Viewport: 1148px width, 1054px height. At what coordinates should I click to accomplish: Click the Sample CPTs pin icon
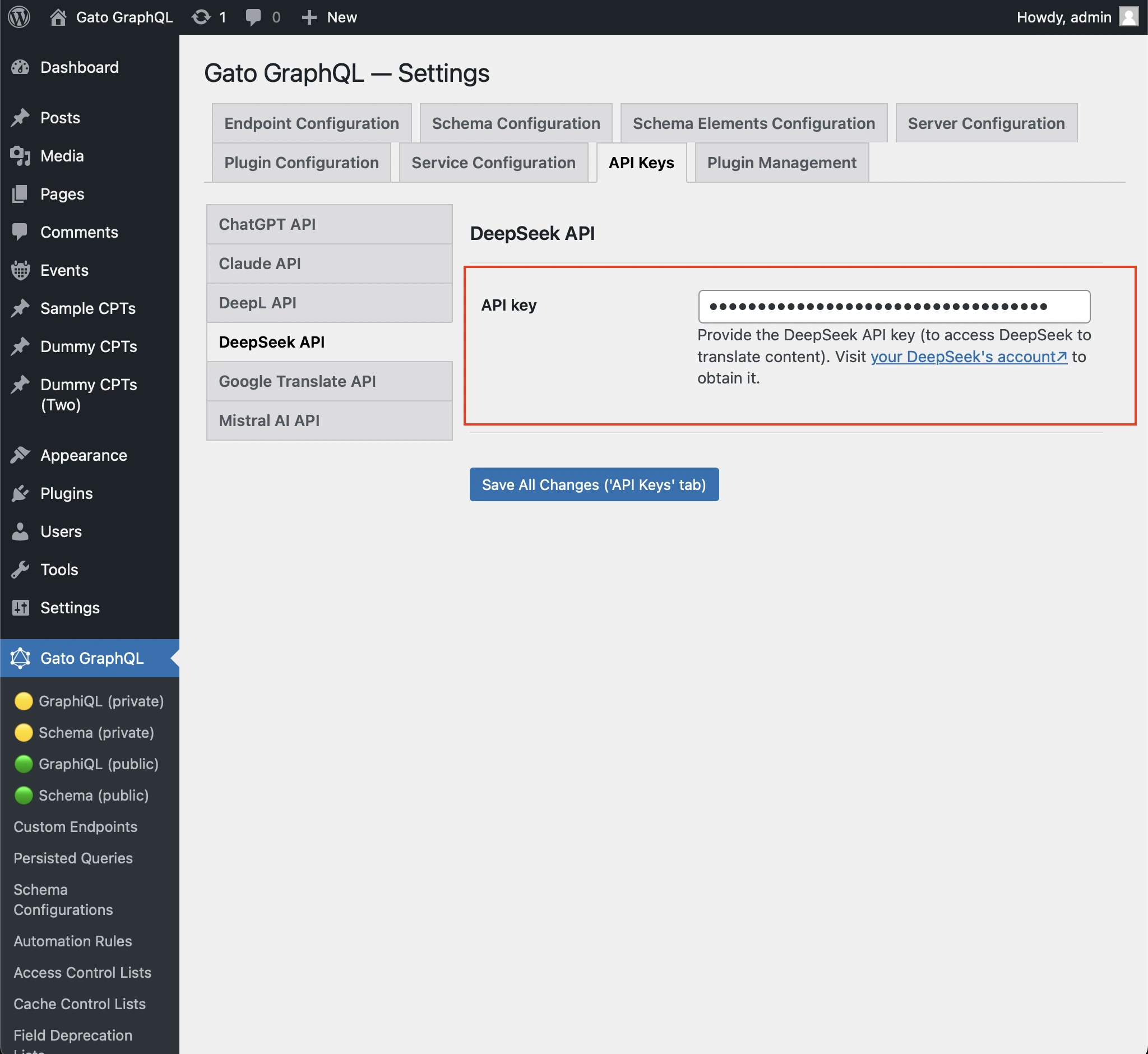(21, 308)
